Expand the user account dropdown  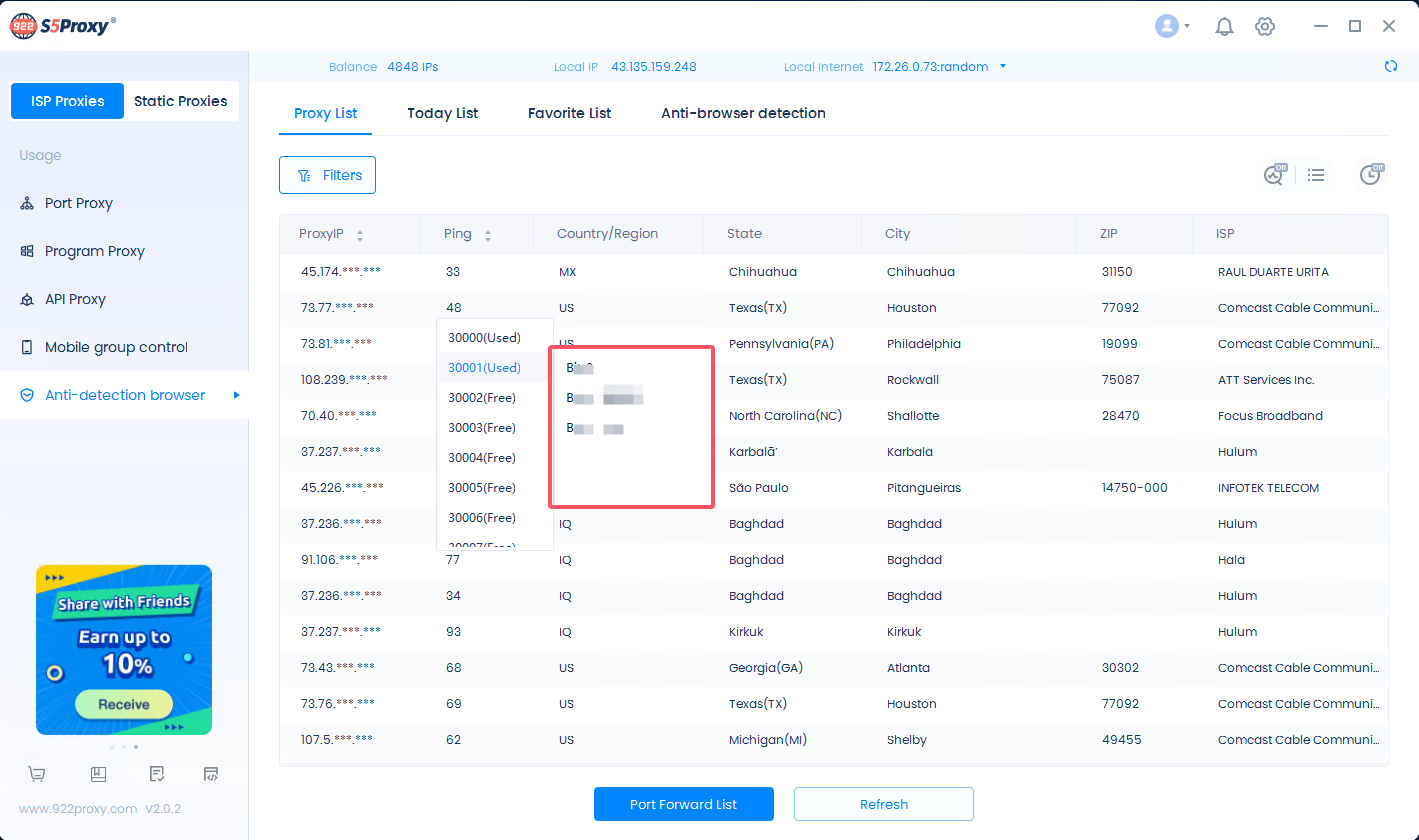point(1172,27)
